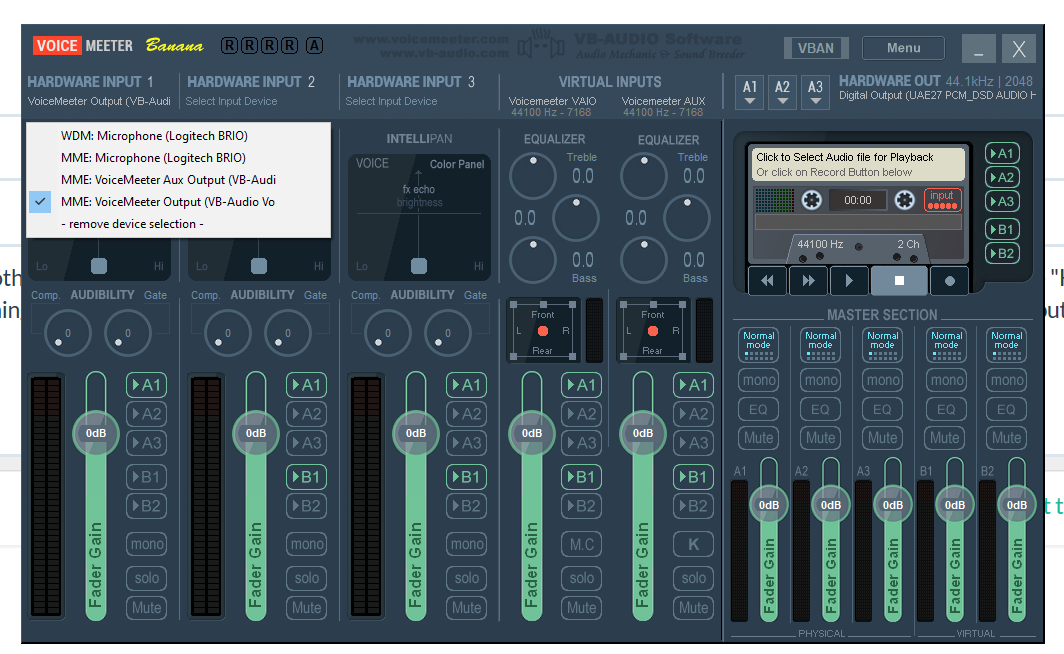Open Hardware Input 3 Select Input Device
The width and height of the screenshot is (1064, 654).
coord(392,101)
